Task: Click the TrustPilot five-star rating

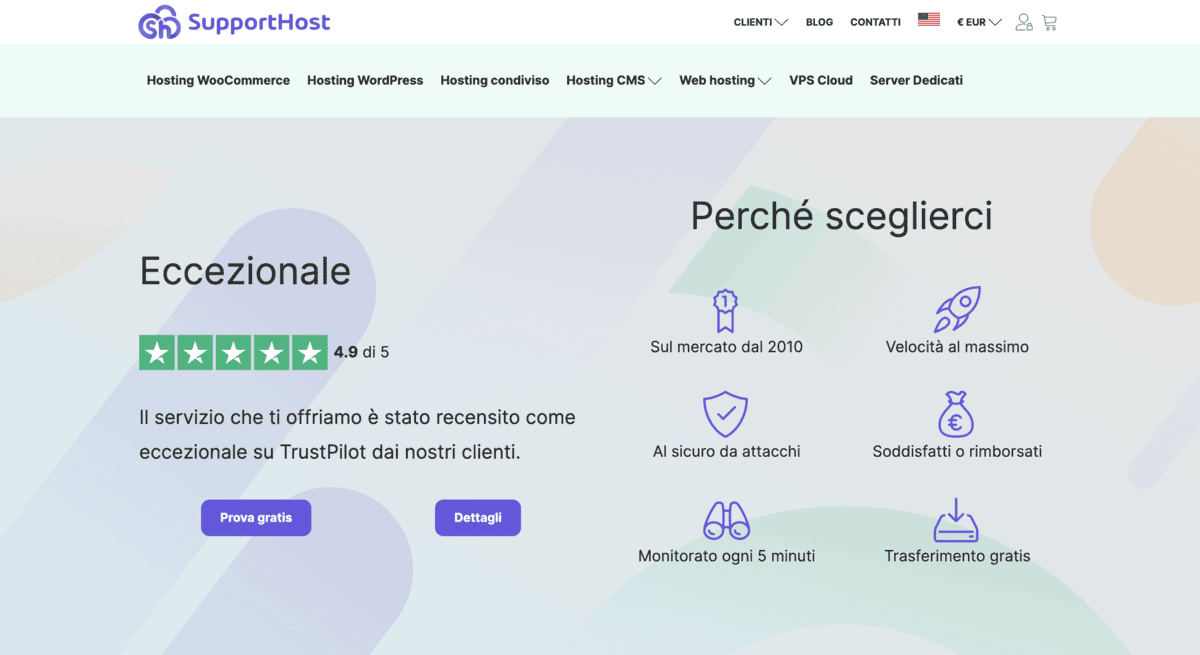Action: tap(233, 353)
